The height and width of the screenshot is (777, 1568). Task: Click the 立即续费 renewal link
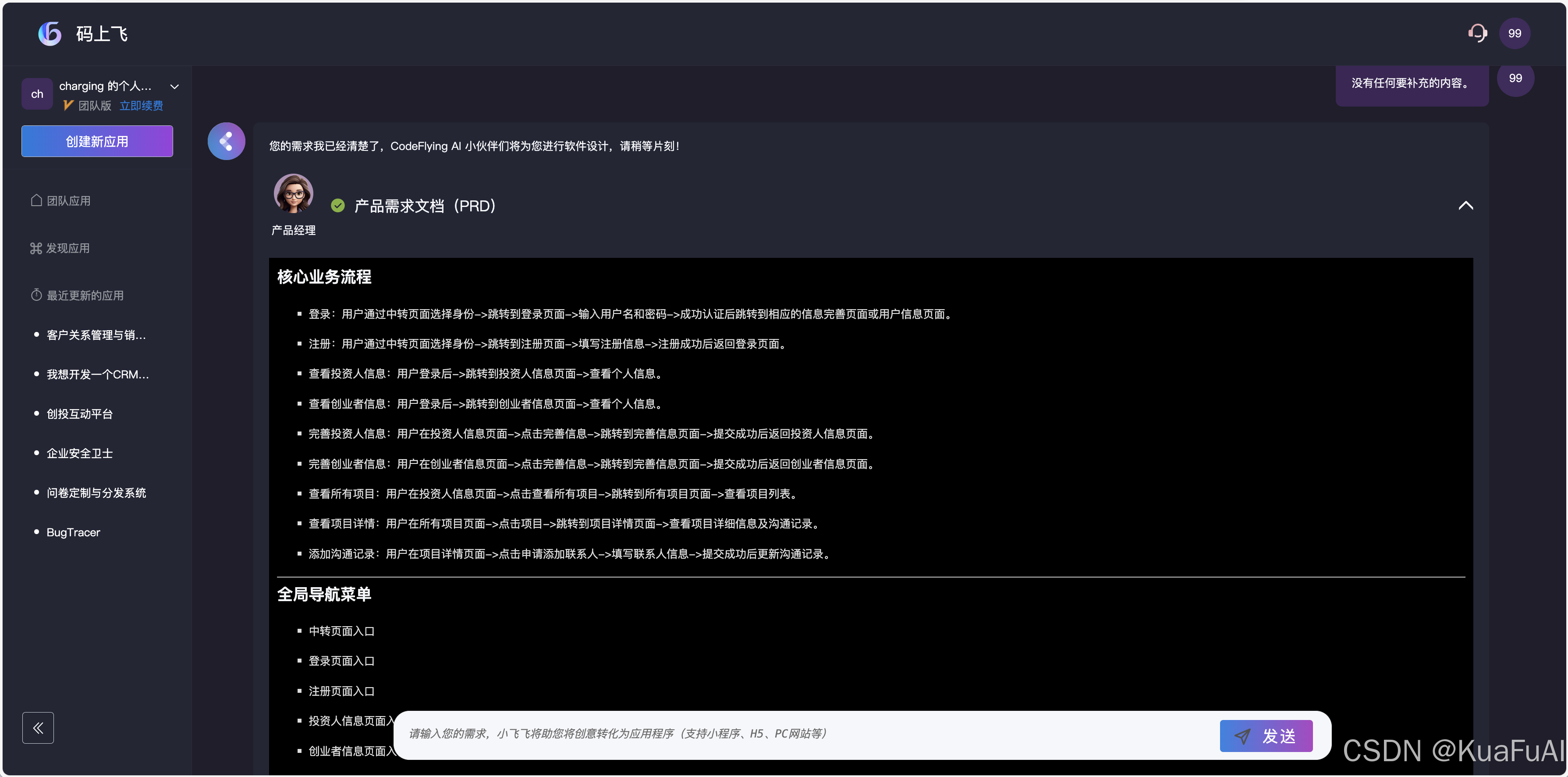coord(141,105)
